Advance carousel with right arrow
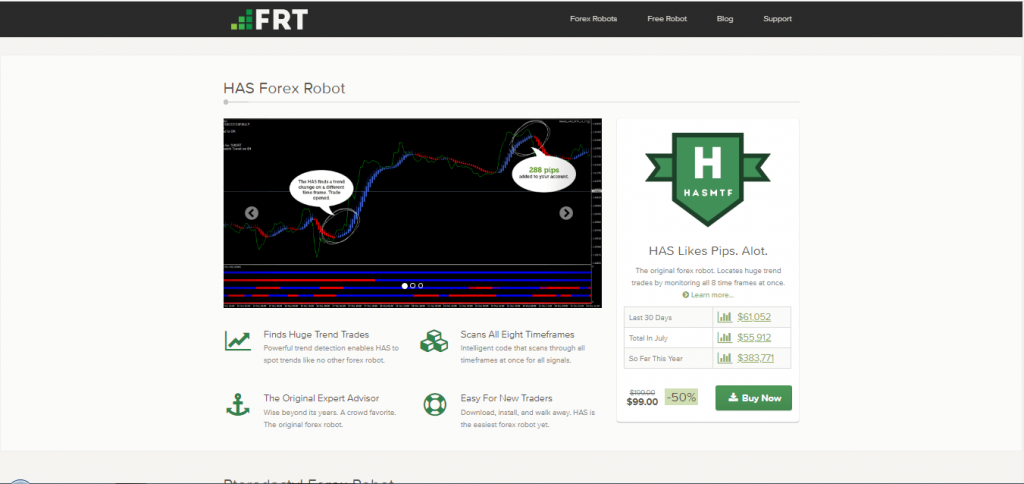 (566, 213)
